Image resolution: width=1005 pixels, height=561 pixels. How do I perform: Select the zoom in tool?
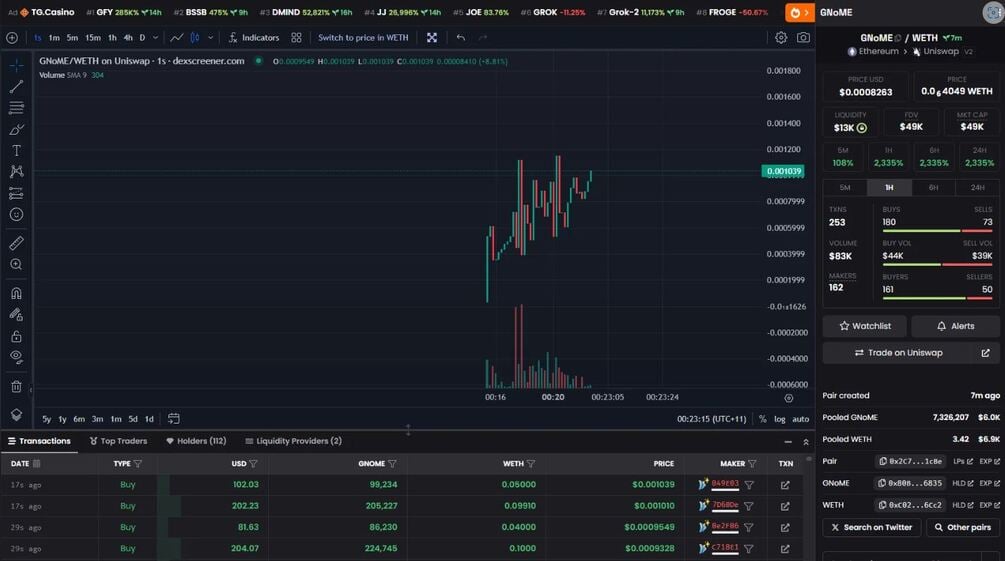click(x=16, y=264)
